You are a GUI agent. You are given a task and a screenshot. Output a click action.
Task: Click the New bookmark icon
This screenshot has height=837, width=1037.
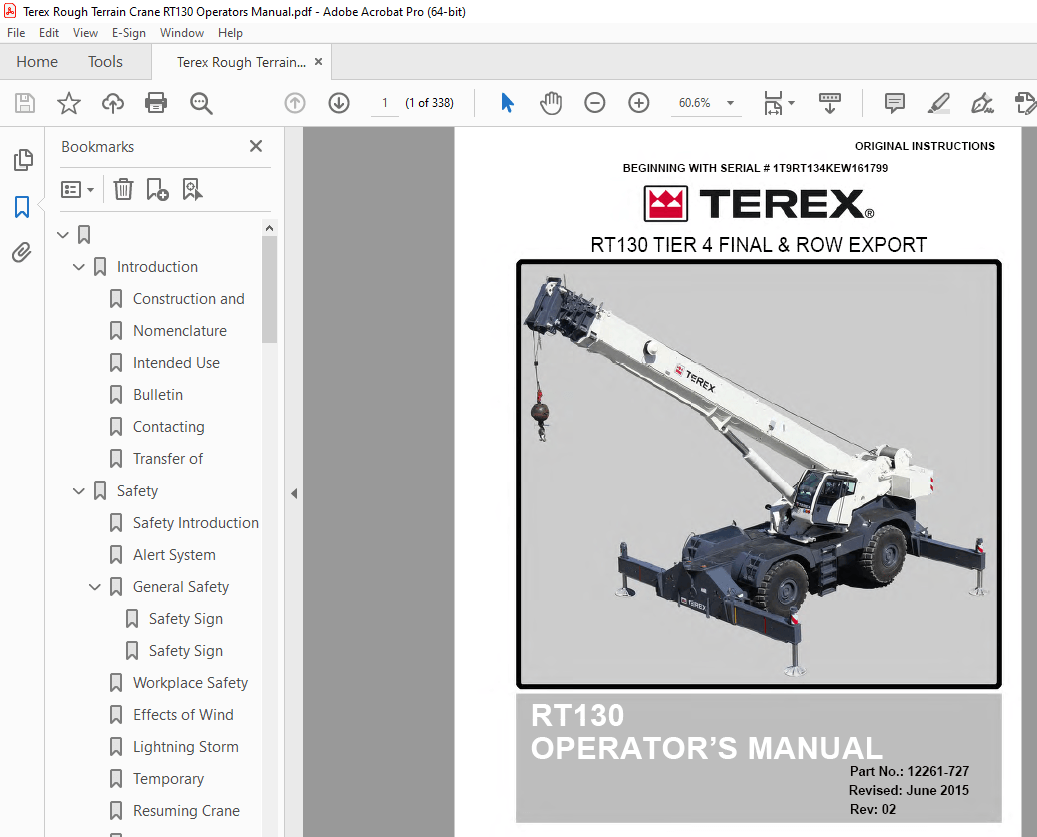[156, 188]
